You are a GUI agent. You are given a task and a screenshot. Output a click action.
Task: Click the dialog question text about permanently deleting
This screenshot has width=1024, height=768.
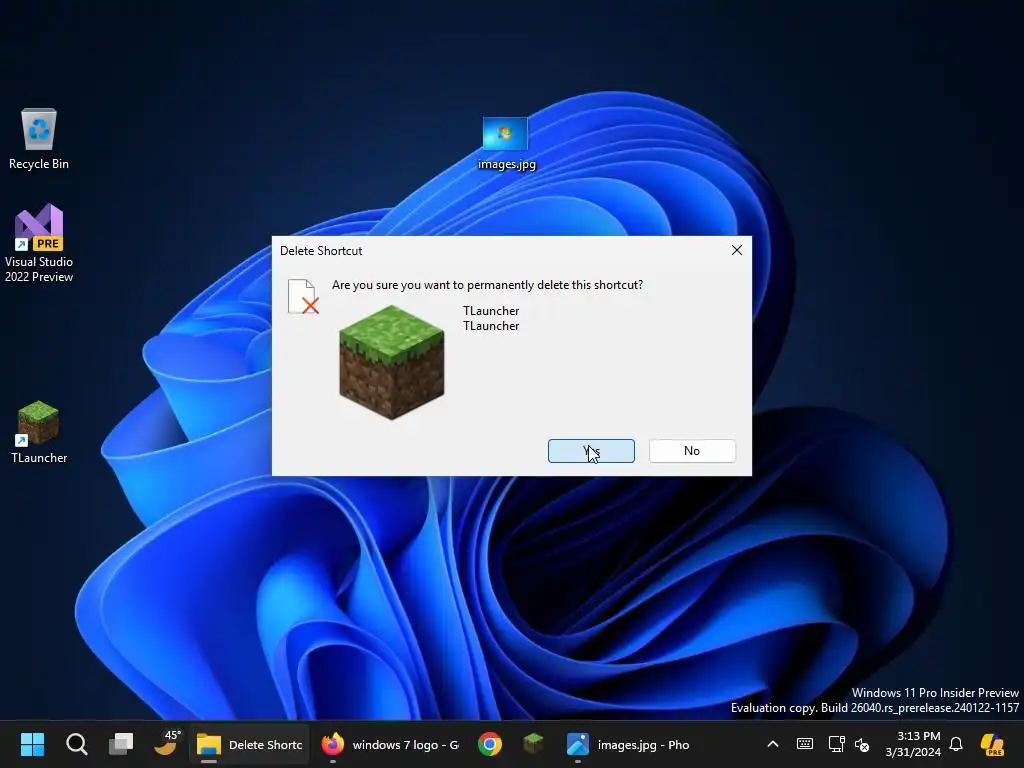tap(487, 285)
